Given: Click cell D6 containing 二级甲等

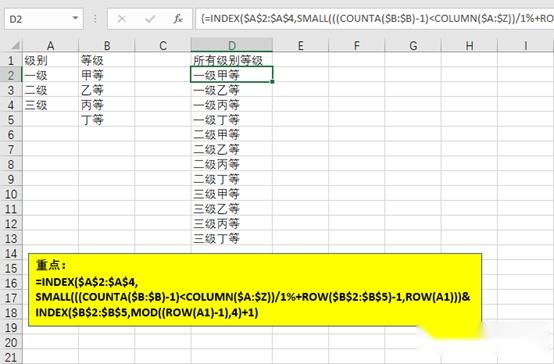Looking at the screenshot, I should [x=232, y=135].
